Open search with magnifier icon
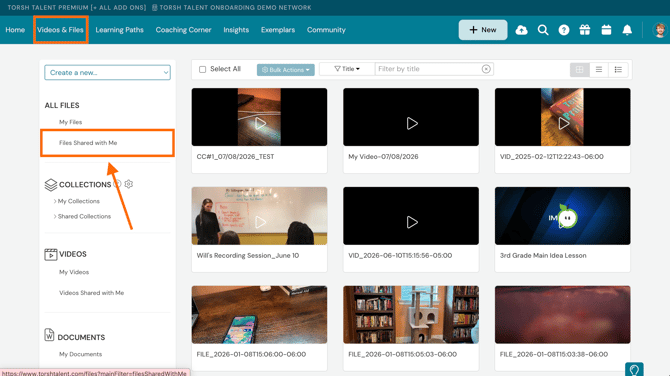 [x=543, y=30]
